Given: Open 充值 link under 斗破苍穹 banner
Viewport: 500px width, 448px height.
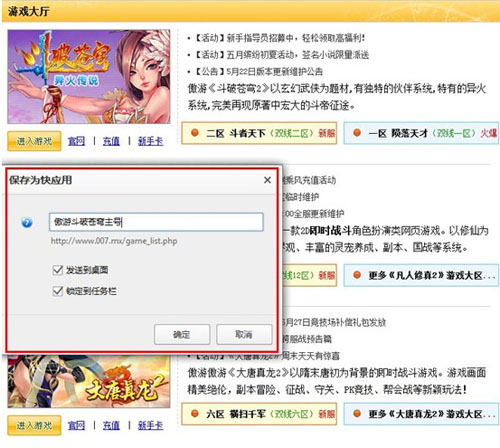Looking at the screenshot, I should (111, 141).
